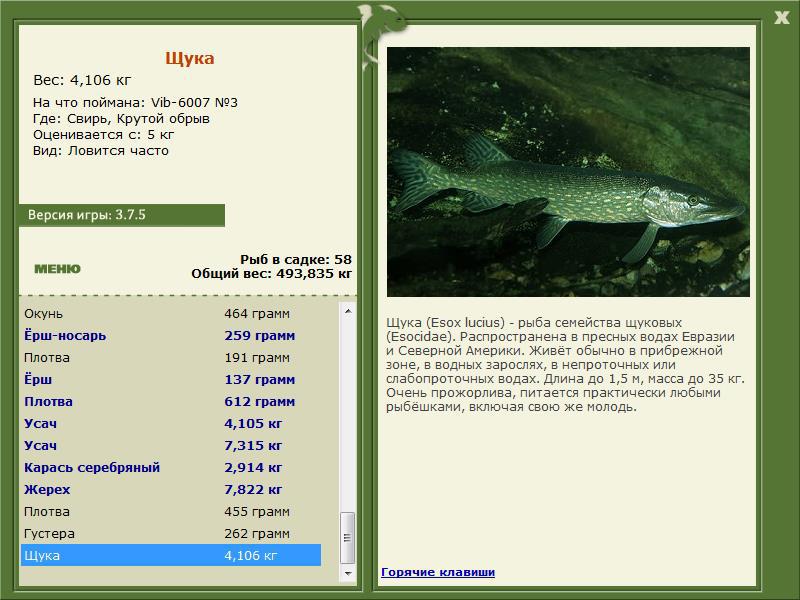Click the Щука title heading

coord(190,58)
